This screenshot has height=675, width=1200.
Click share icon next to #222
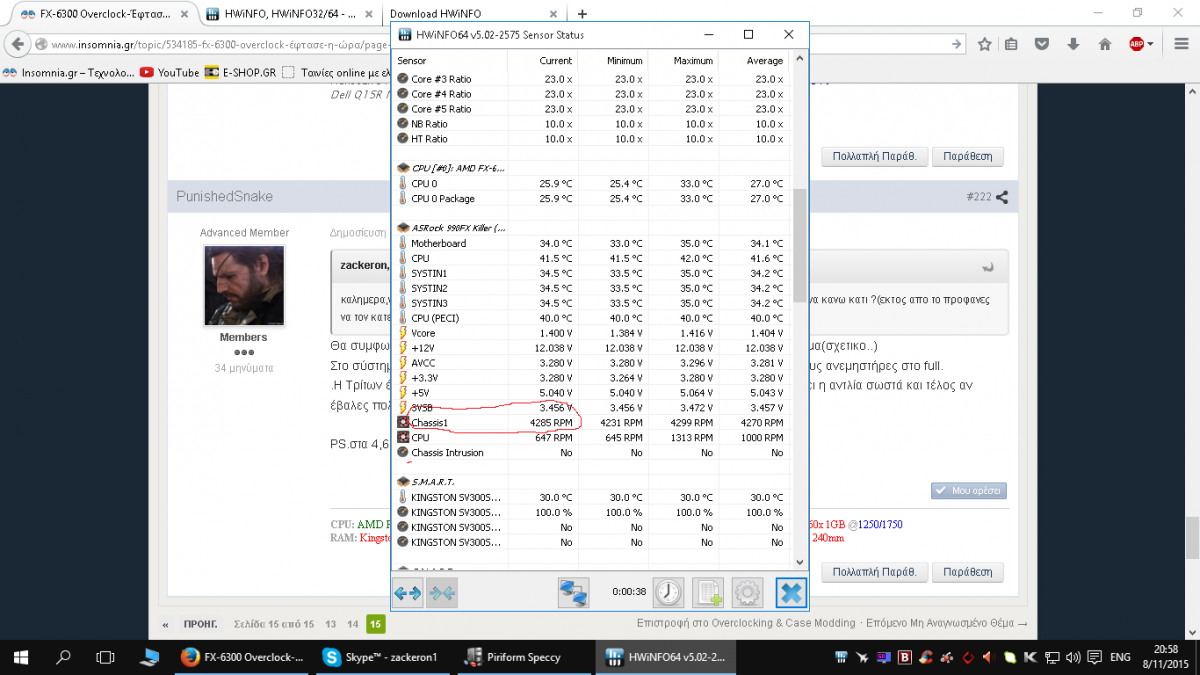pyautogui.click(x=1002, y=197)
